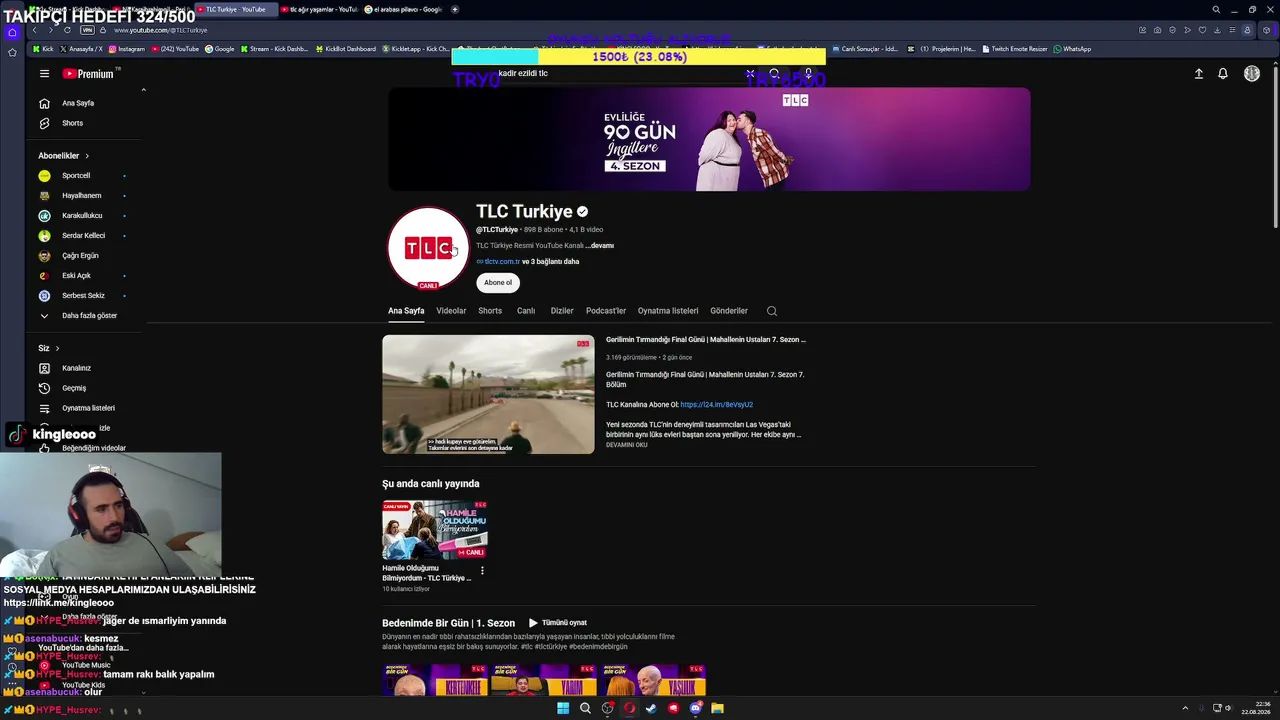Click the 90 Gün İngiltere channel banner
This screenshot has width=1280, height=720.
pos(709,139)
